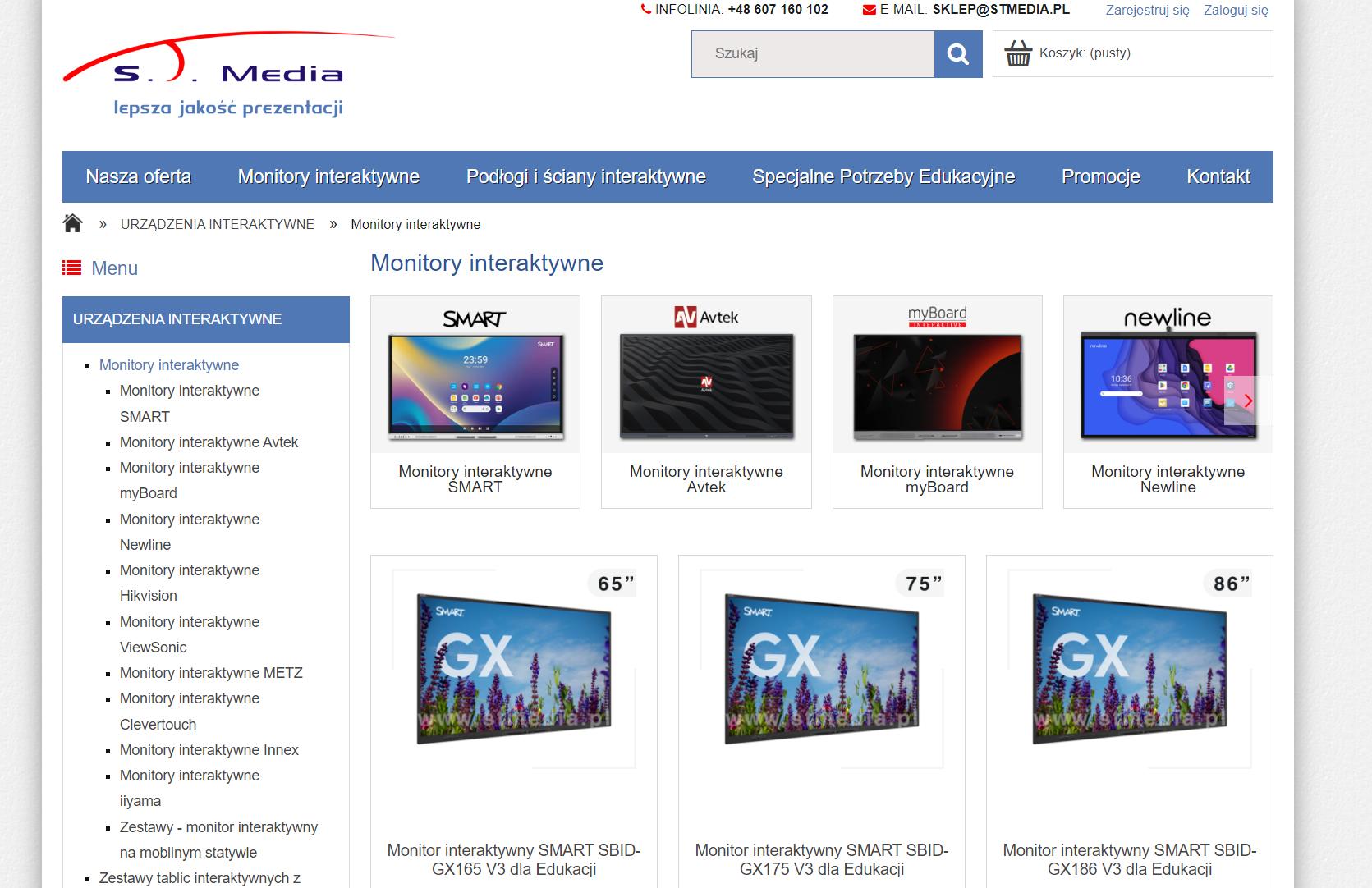Click the next-slide arrow on category carousel
This screenshot has height=888, width=1372.
pyautogui.click(x=1247, y=401)
